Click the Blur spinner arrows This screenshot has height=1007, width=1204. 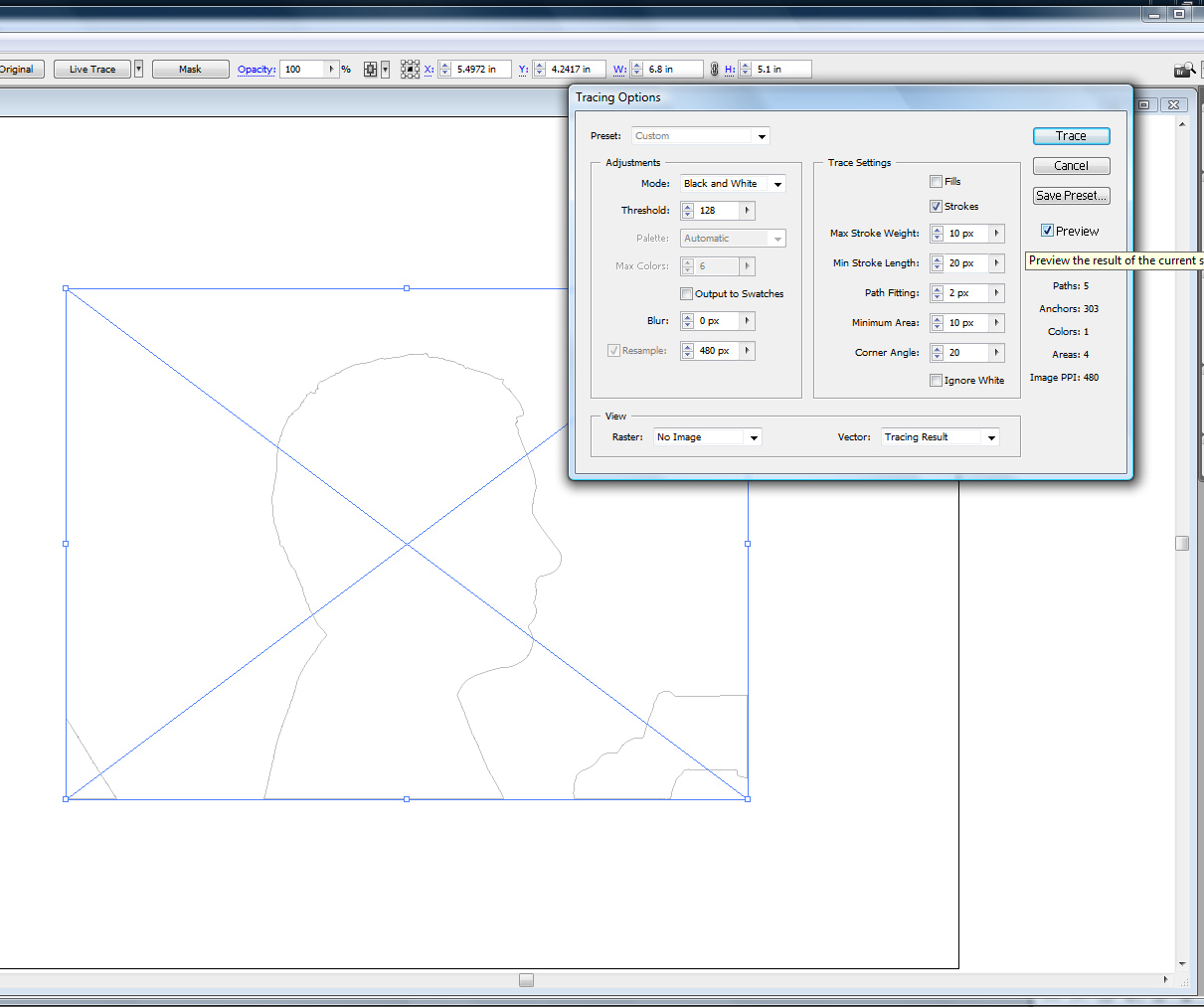(688, 321)
